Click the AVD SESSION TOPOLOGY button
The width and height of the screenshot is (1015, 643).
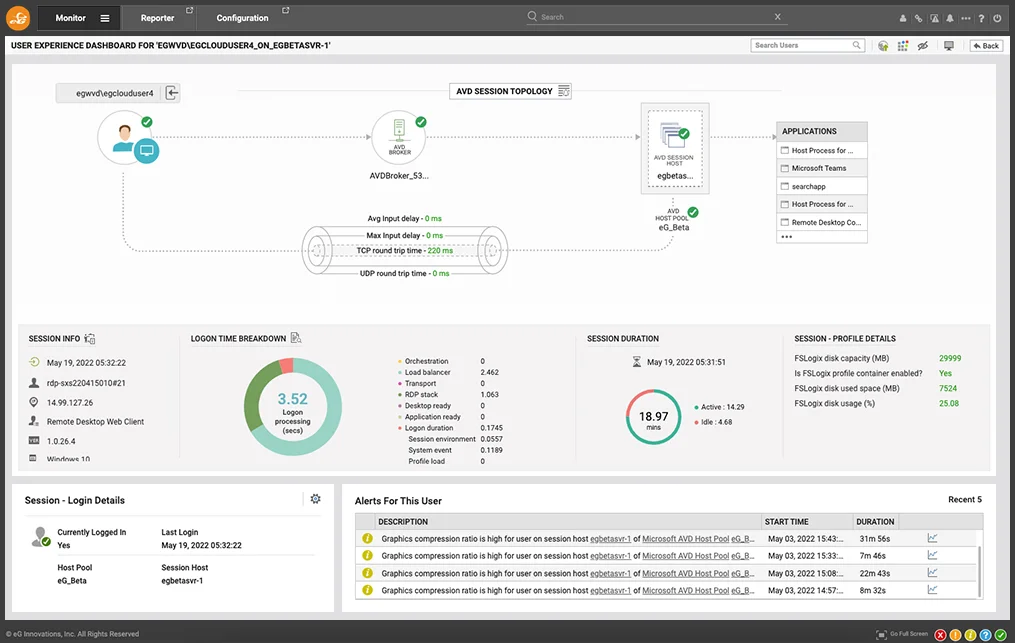510,91
